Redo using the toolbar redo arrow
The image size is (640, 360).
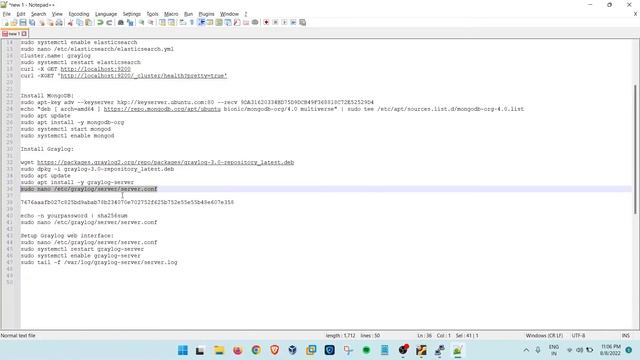[109, 22]
